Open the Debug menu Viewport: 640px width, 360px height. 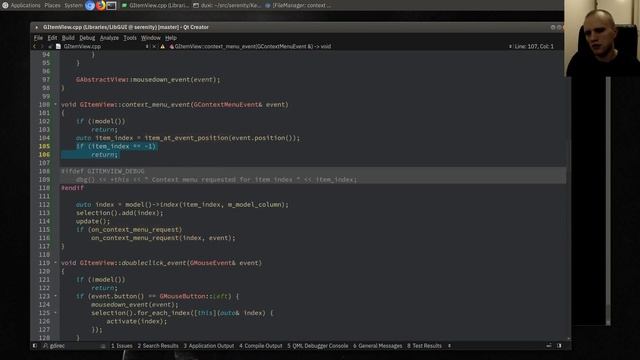click(x=87, y=38)
